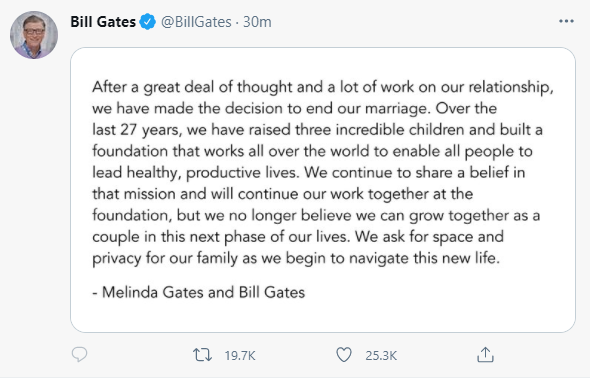Click the blue verified checkmark badge
This screenshot has height=381, width=590.
(x=148, y=22)
